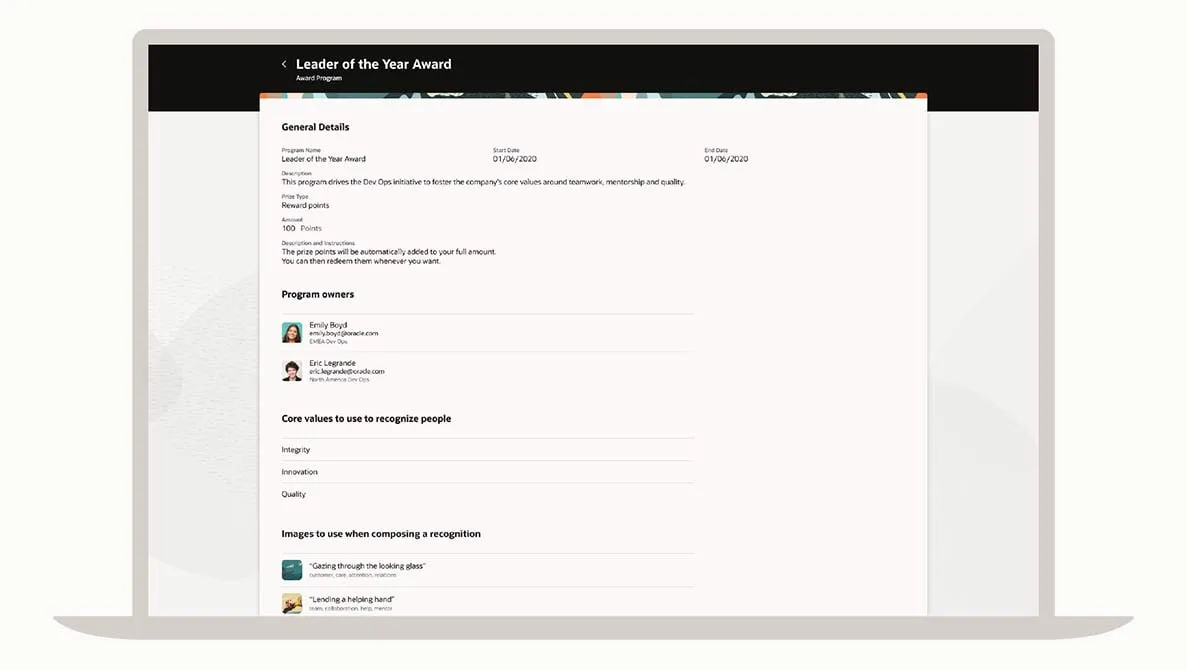
Task: Click the Program Name value
Action: click(323, 159)
